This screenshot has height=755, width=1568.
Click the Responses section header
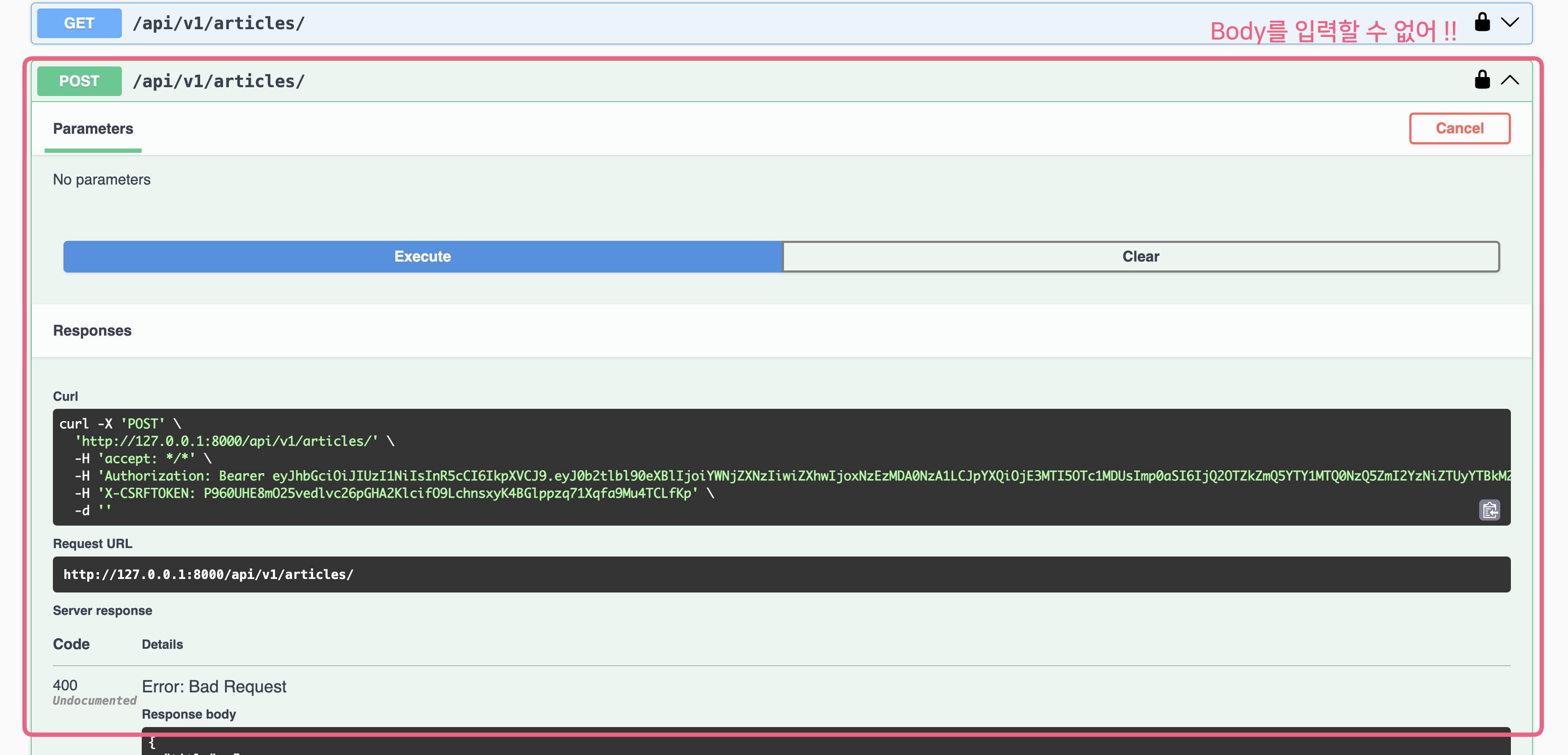tap(92, 331)
